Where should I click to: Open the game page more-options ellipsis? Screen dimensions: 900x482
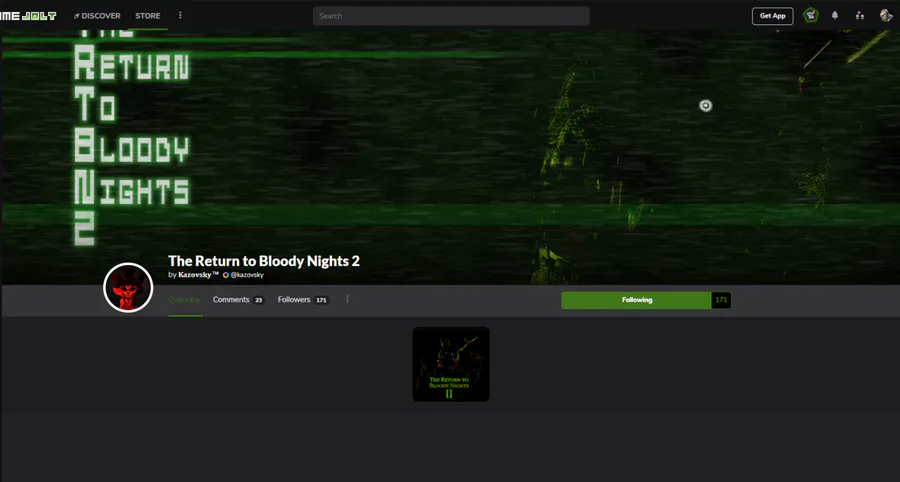tap(347, 299)
